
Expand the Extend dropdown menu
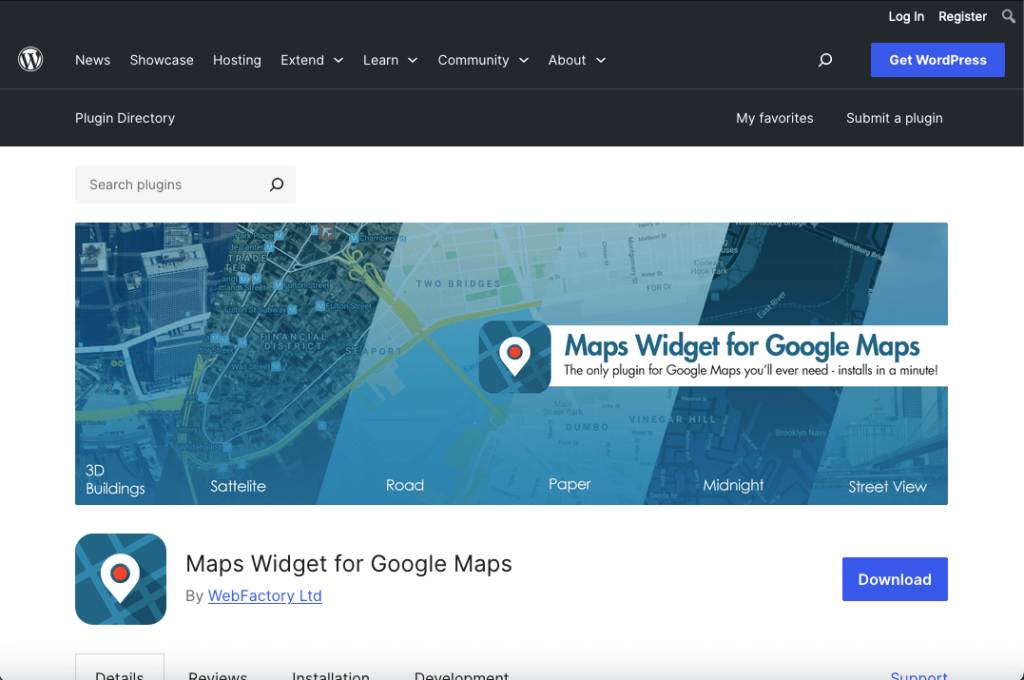[x=312, y=60]
